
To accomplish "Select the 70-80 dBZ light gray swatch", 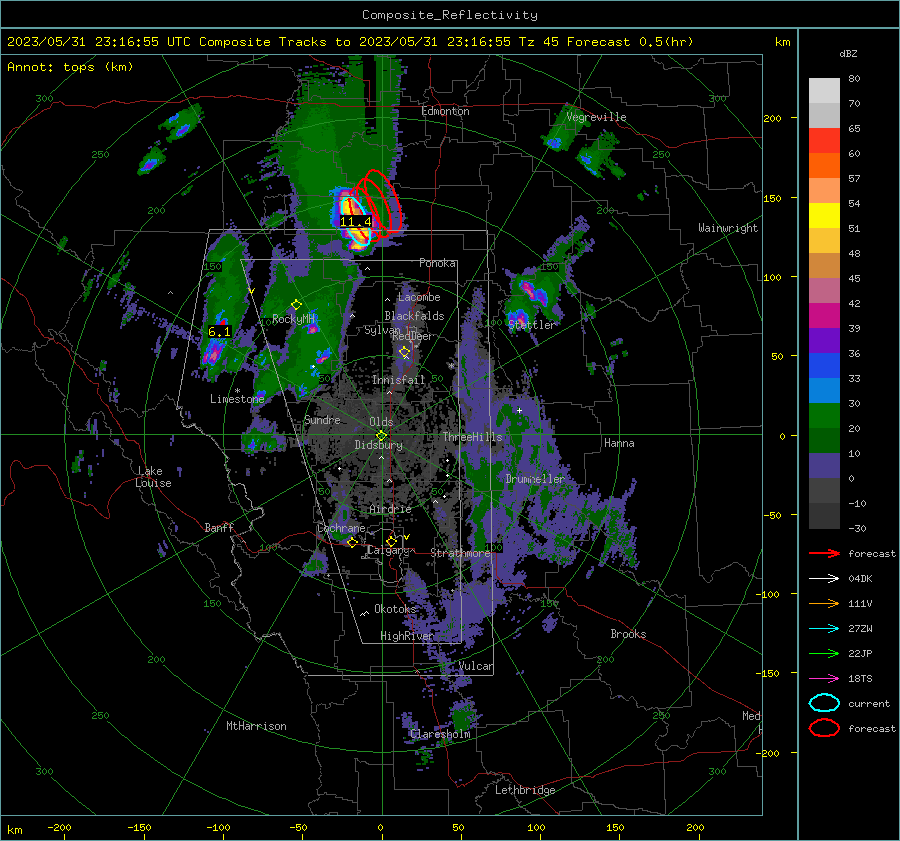I will tap(824, 91).
